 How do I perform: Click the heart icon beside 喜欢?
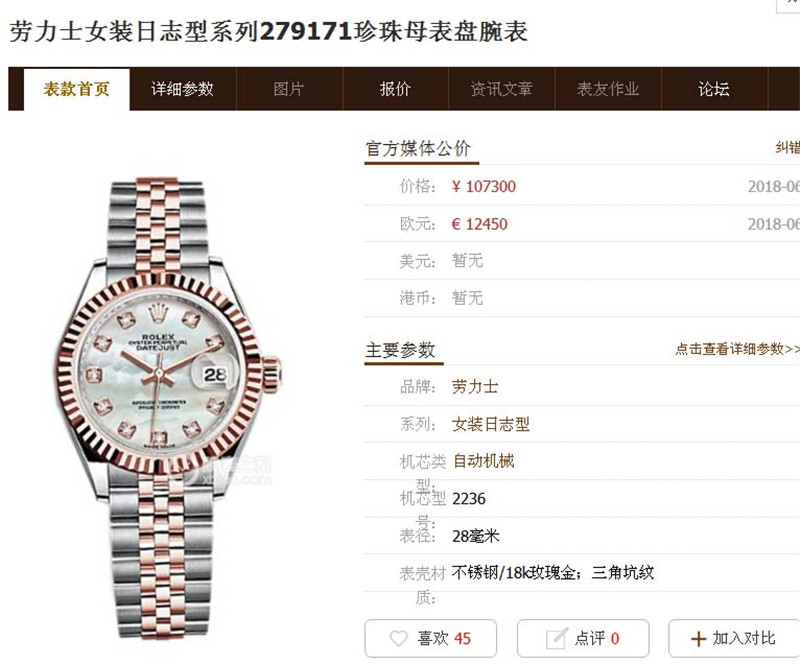point(398,638)
